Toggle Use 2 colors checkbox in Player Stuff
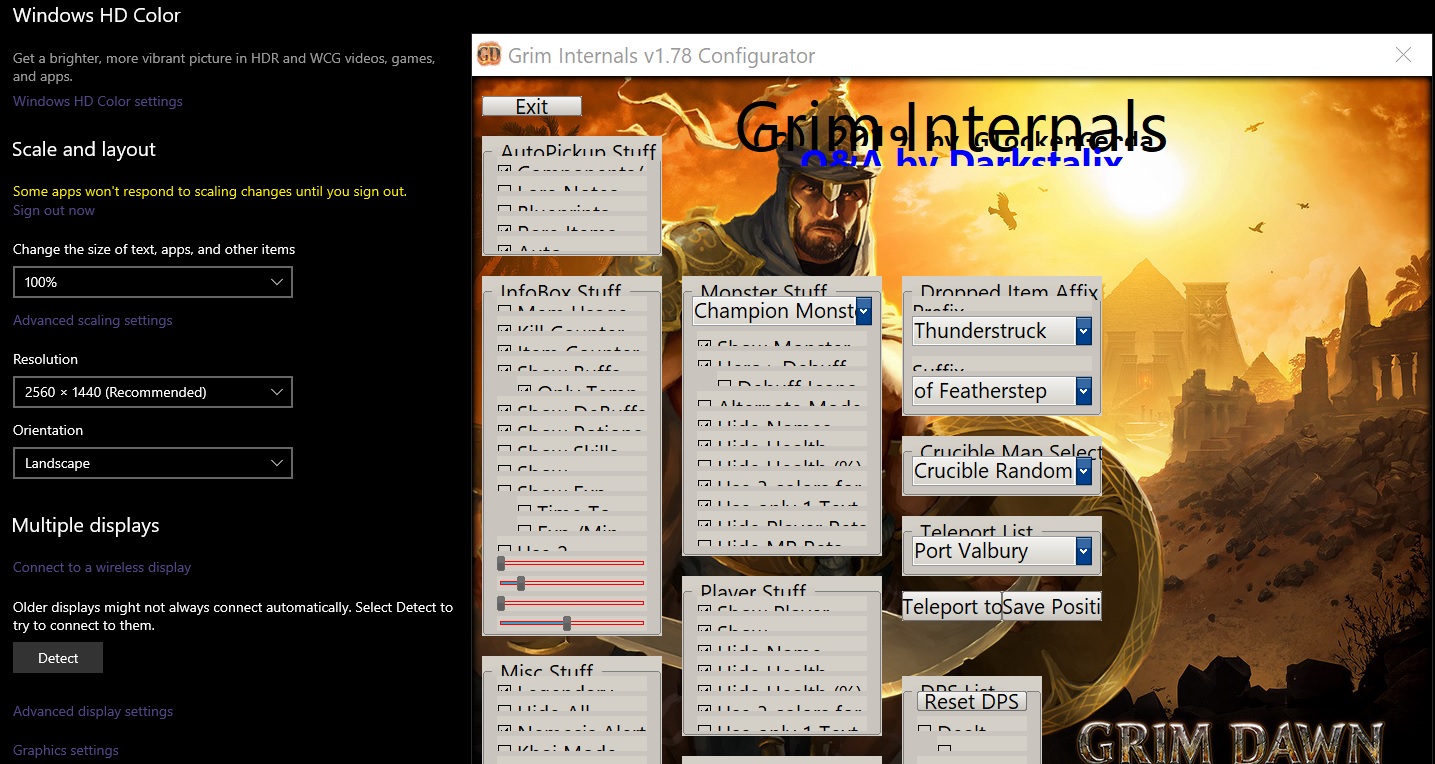Viewport: 1435px width, 764px height. tap(705, 710)
